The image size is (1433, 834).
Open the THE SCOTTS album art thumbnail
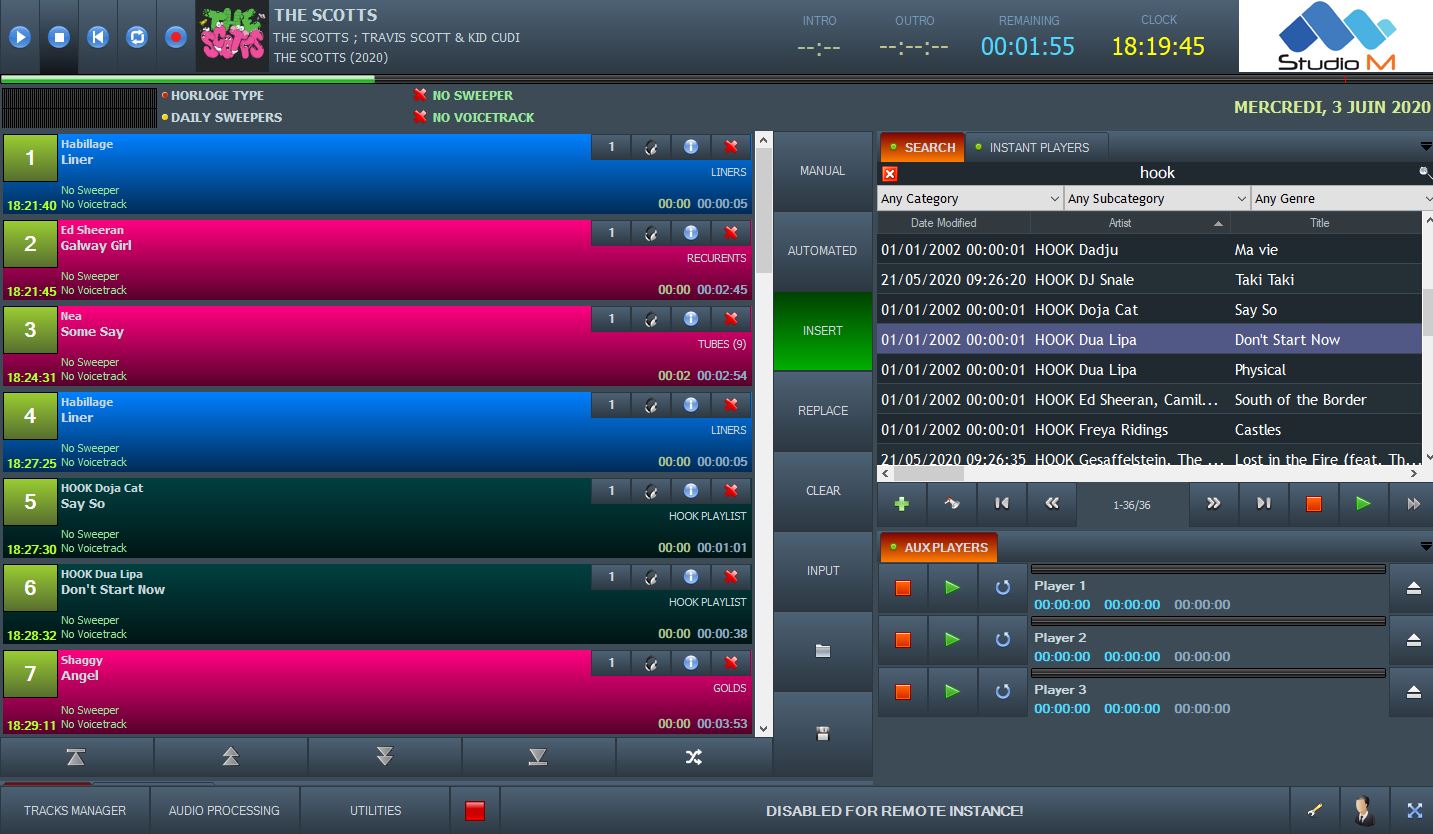[233, 35]
